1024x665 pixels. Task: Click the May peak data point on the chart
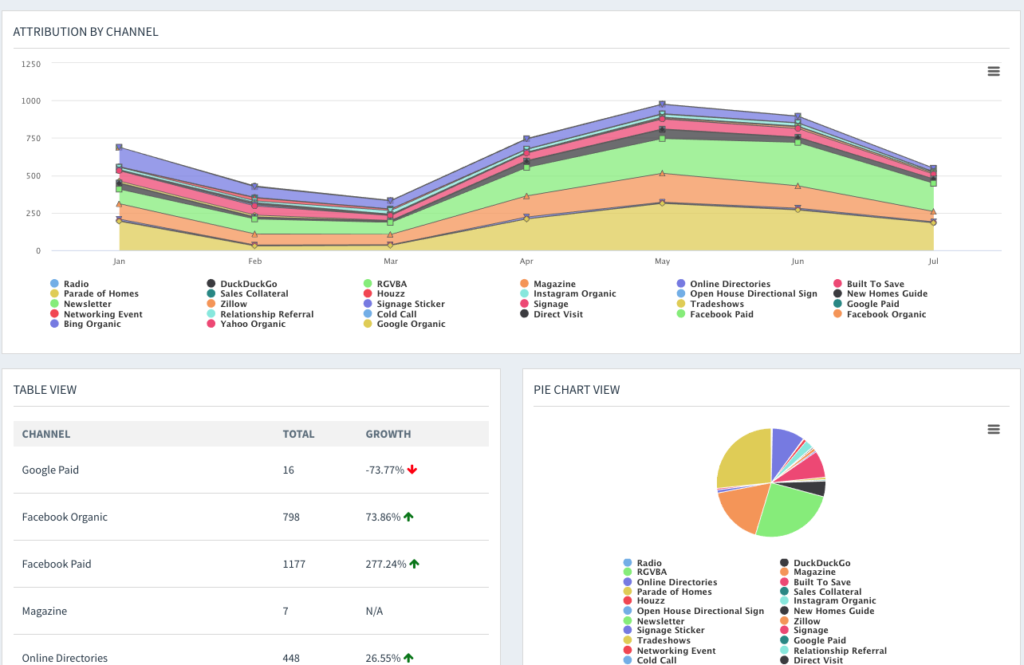coord(661,102)
